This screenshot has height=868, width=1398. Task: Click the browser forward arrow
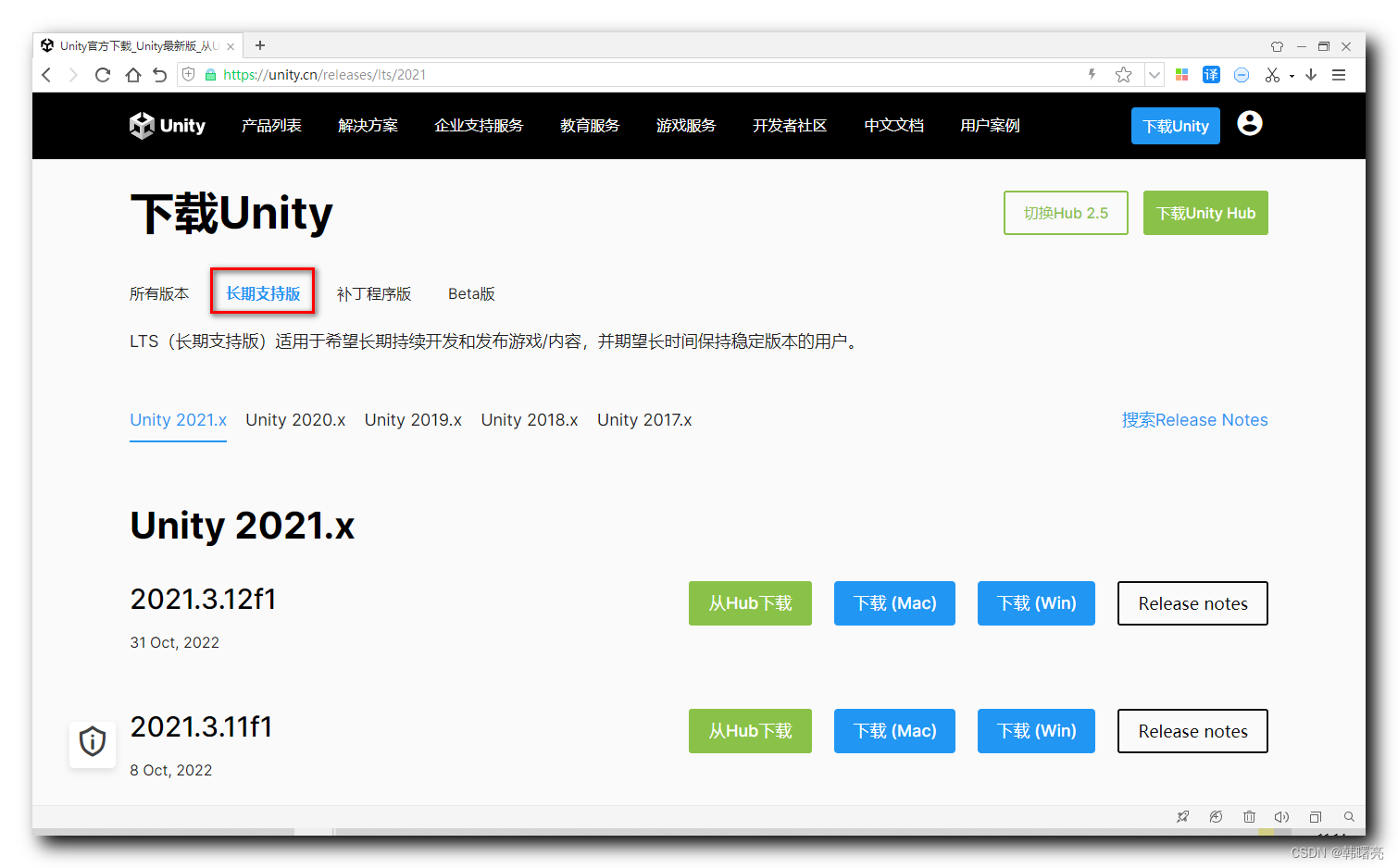point(73,75)
